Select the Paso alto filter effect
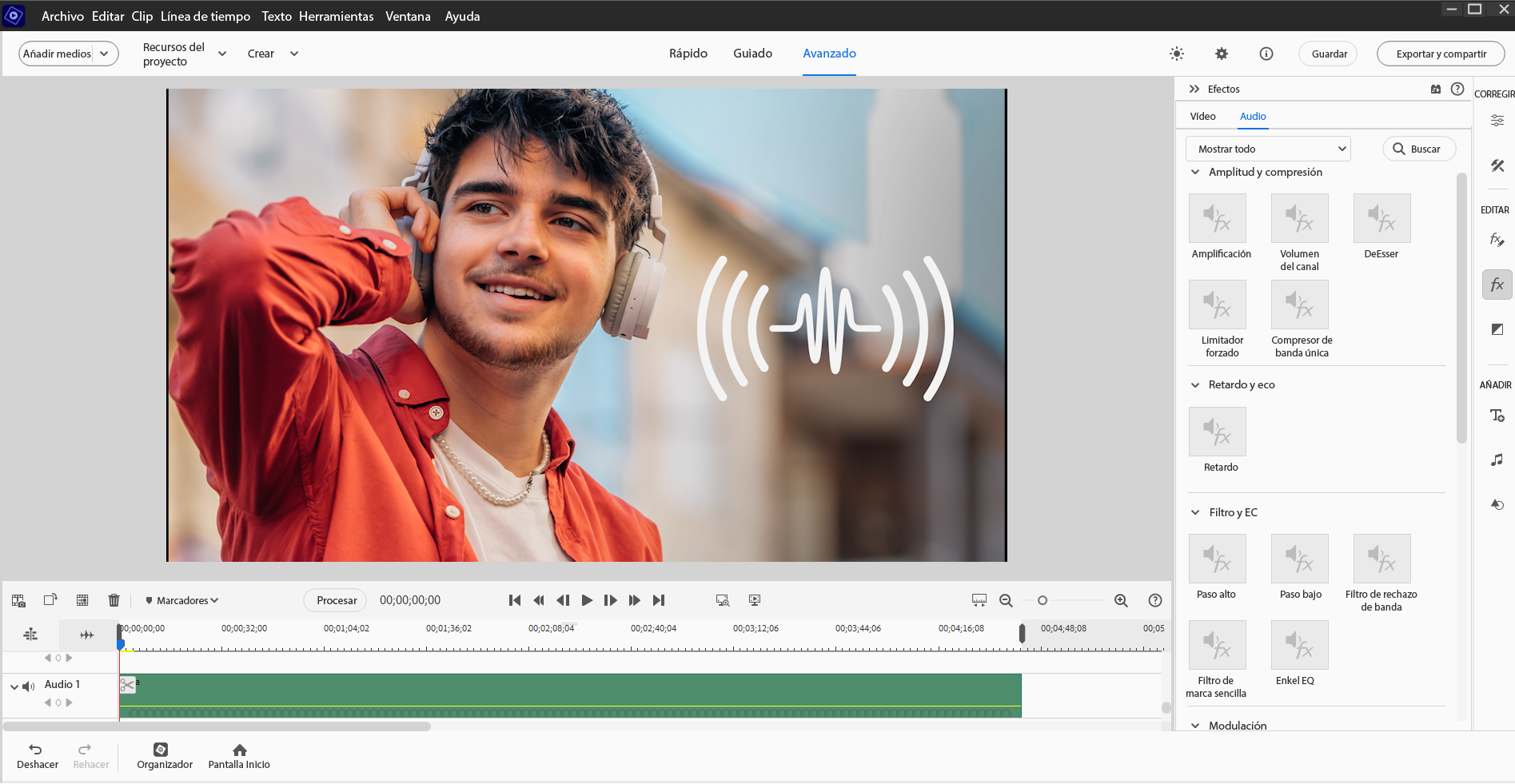 pos(1217,558)
